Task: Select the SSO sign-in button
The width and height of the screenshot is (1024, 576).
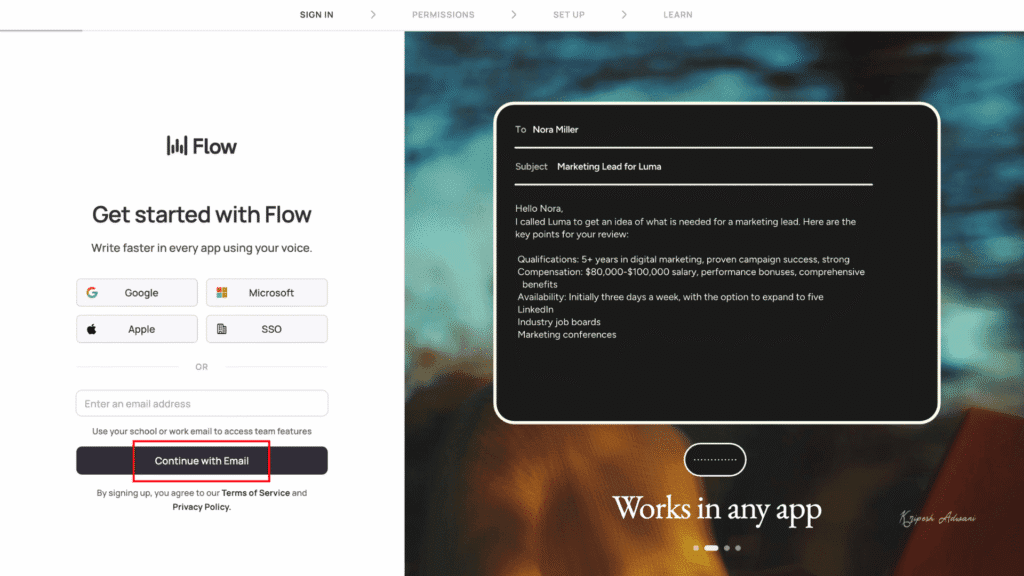Action: point(266,329)
